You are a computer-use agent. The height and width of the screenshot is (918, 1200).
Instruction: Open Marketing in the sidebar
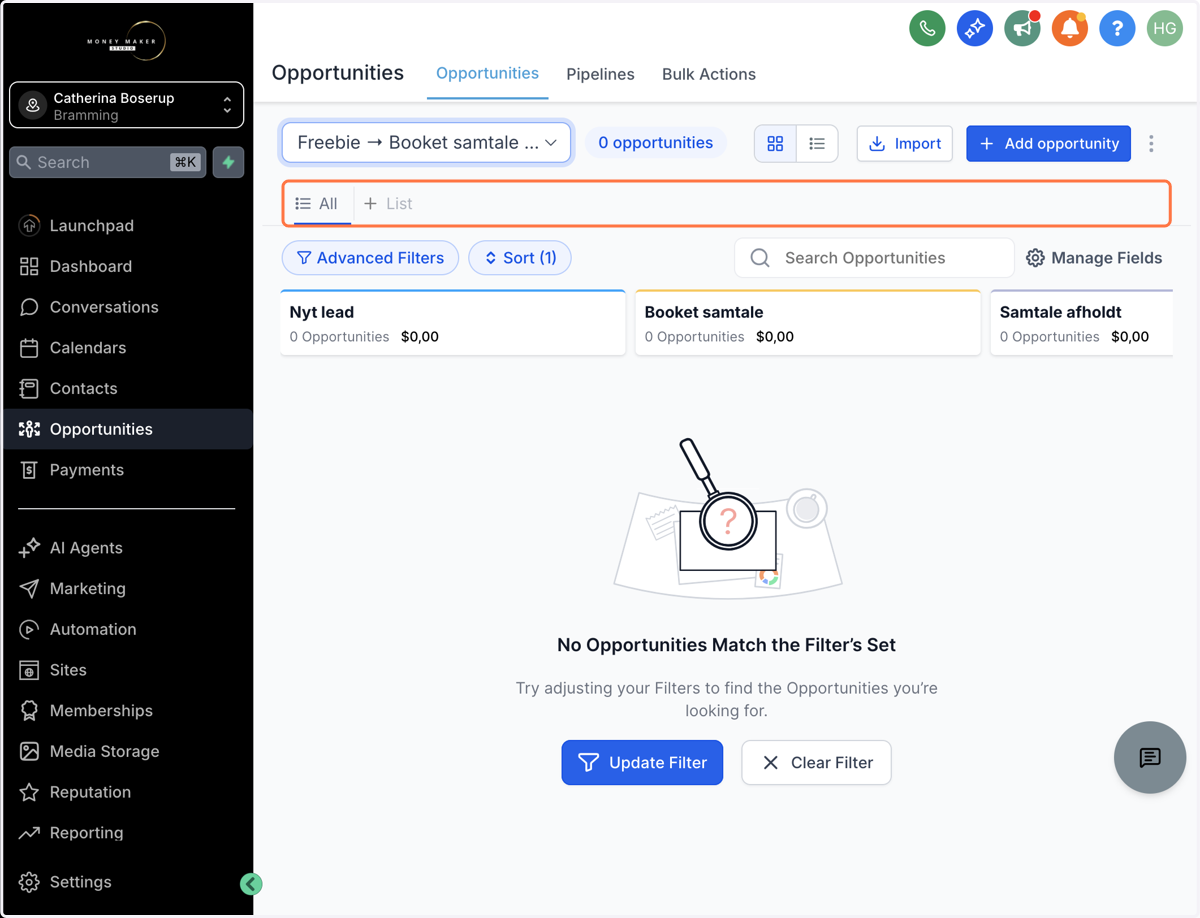(126, 588)
